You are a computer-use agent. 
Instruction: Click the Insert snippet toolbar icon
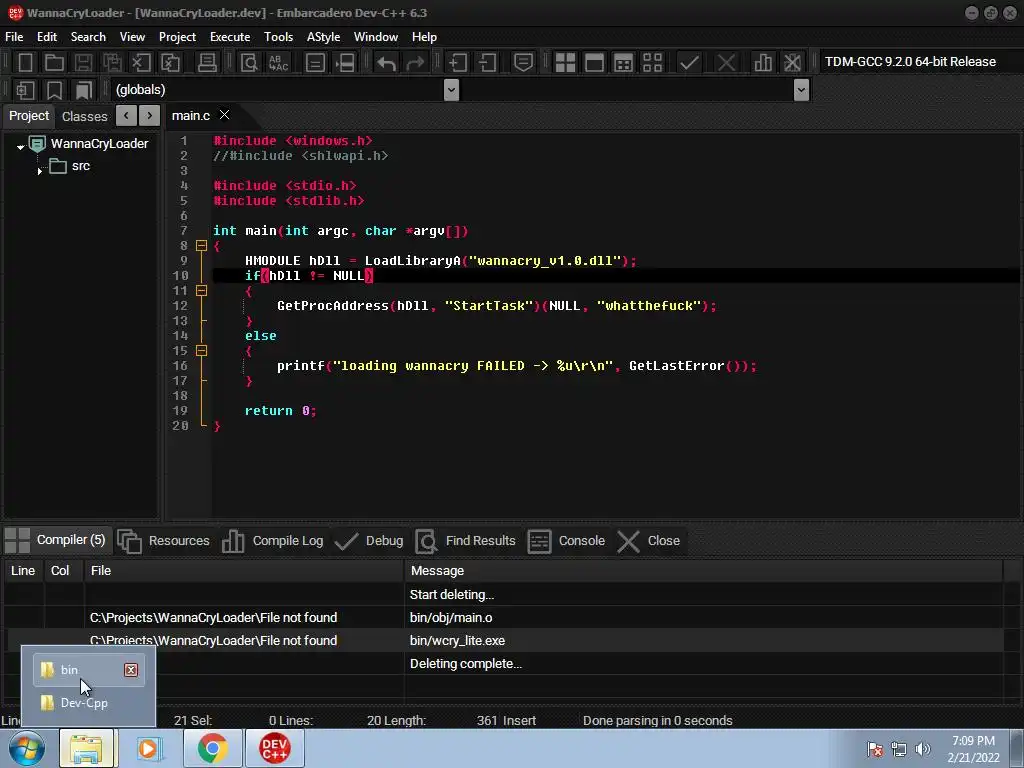(25, 89)
